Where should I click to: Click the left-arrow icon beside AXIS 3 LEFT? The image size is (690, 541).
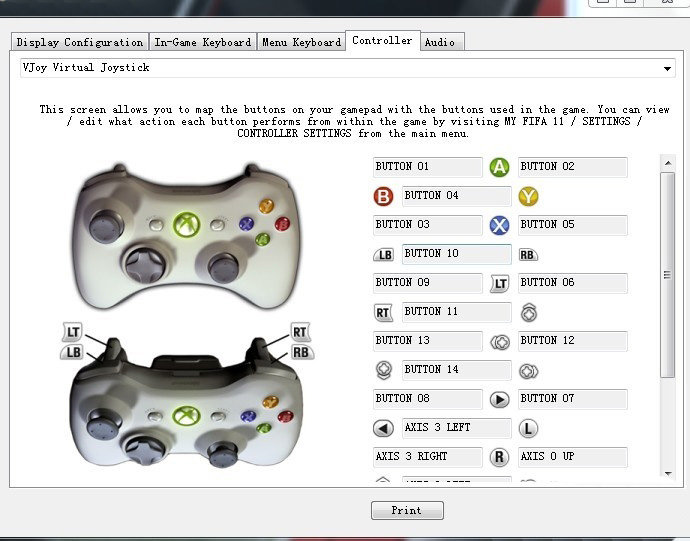[x=383, y=428]
